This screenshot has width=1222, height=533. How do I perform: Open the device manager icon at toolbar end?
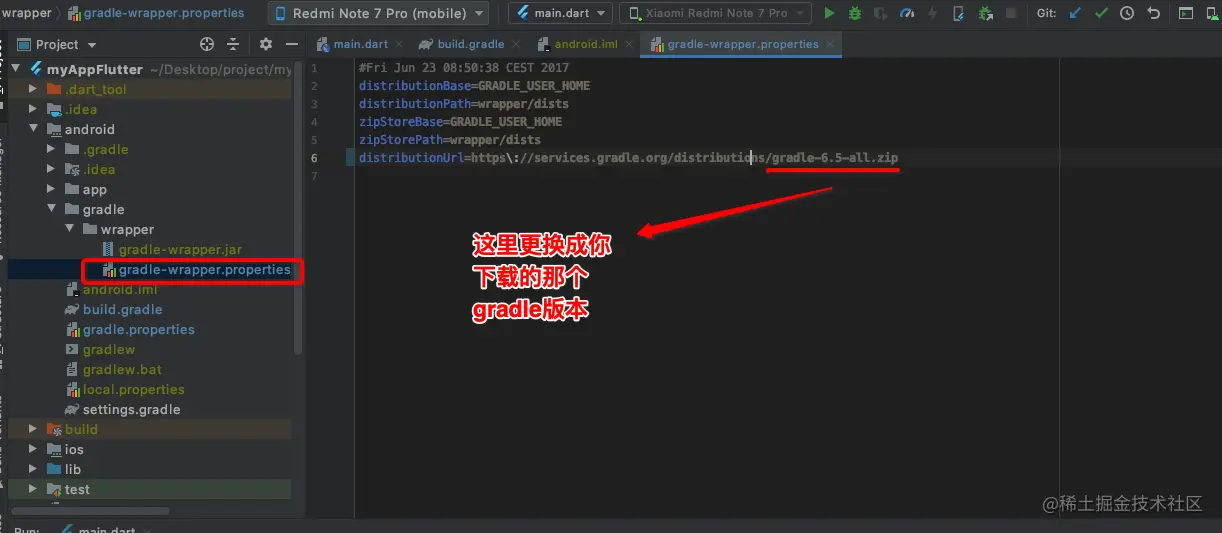click(1211, 14)
